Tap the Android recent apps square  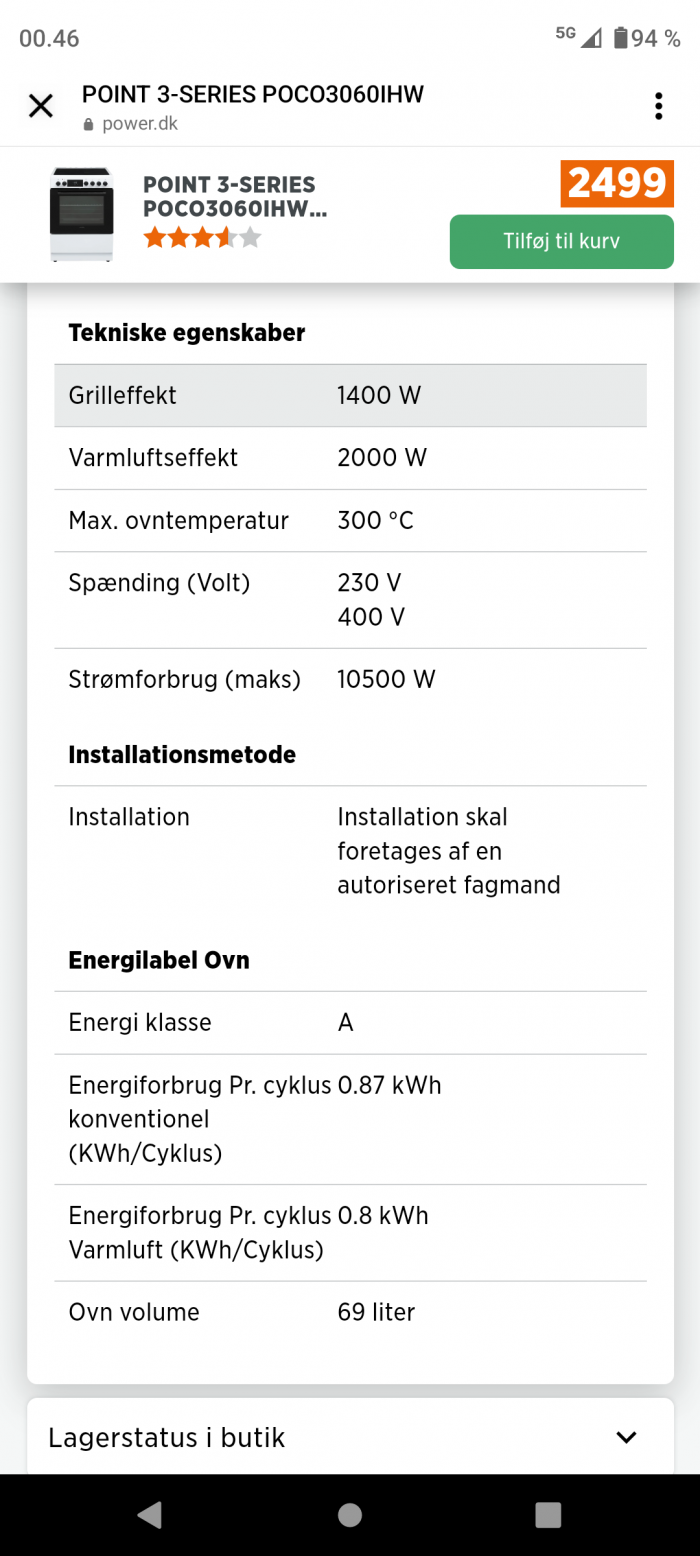[548, 1514]
